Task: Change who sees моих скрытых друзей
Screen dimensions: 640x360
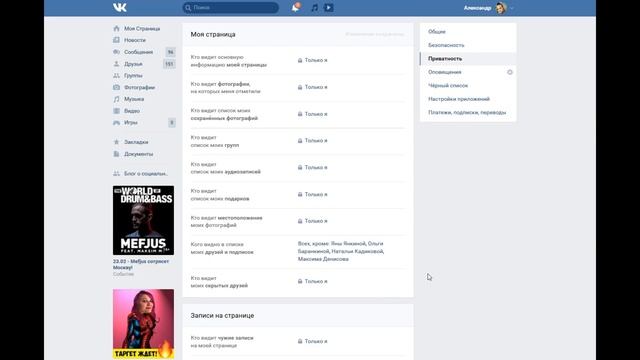Action: (x=313, y=282)
